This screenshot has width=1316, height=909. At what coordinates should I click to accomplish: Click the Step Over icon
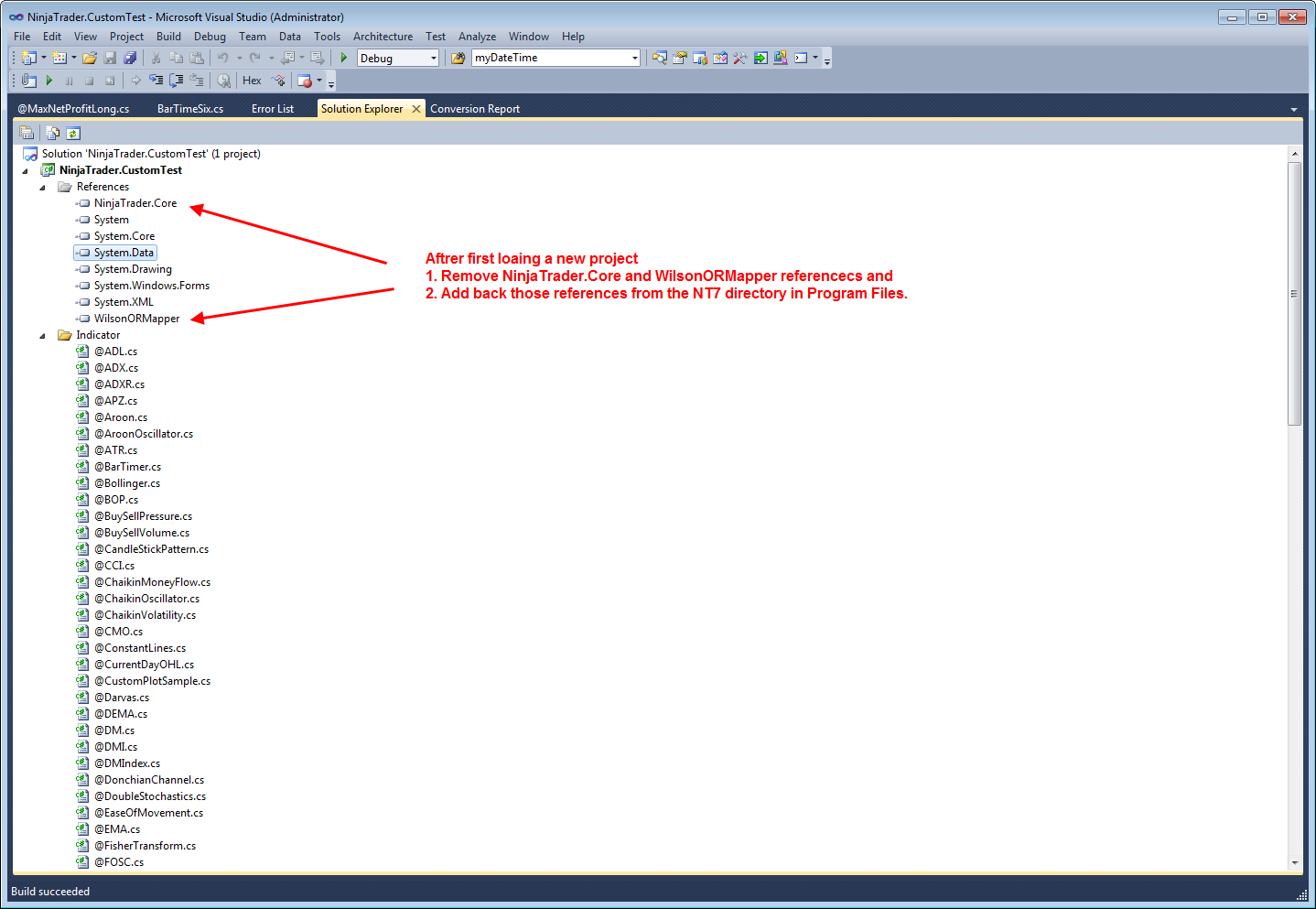[177, 81]
